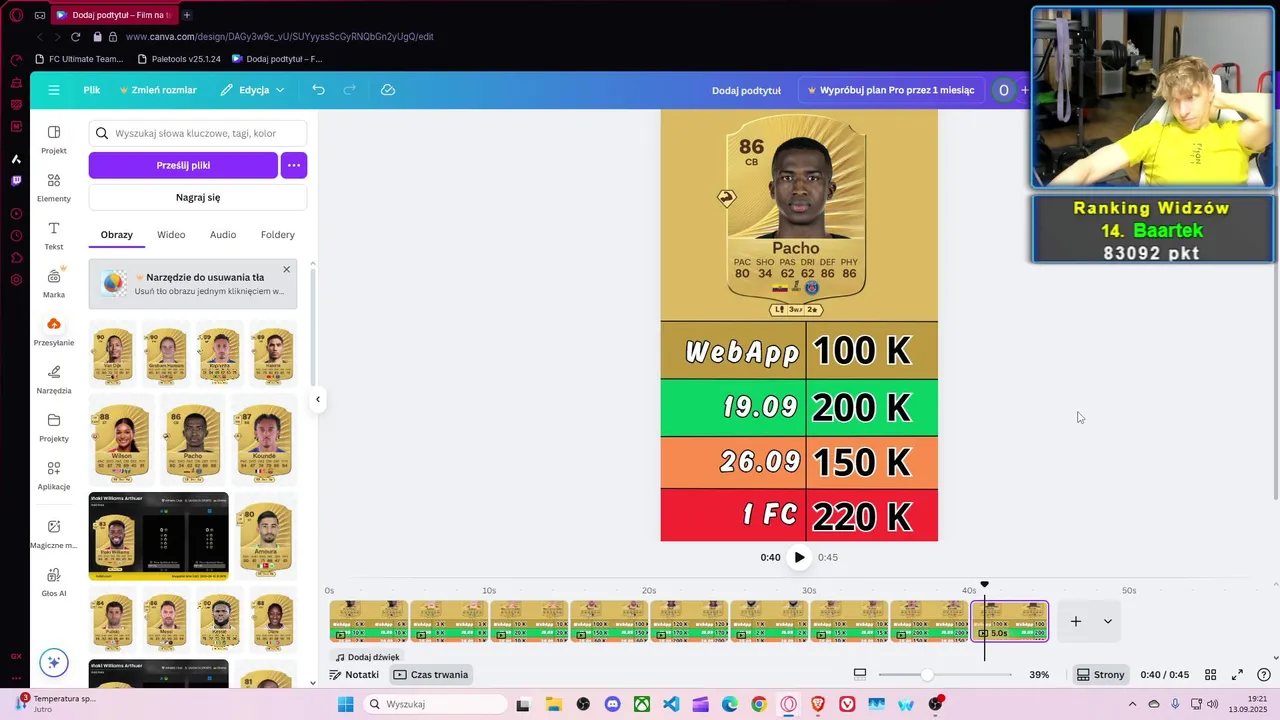Open the help question mark button

point(1264,675)
